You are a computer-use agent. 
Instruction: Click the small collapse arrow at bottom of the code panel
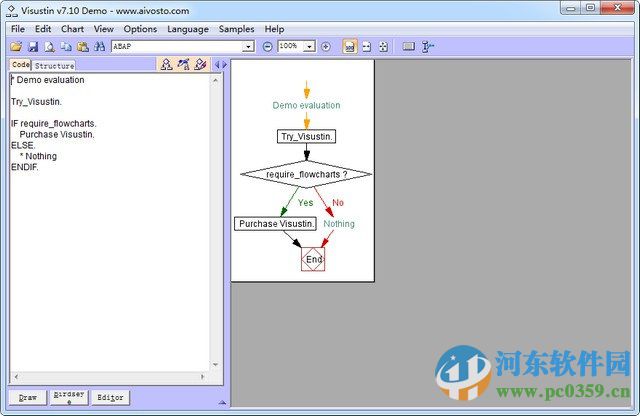coord(222,403)
